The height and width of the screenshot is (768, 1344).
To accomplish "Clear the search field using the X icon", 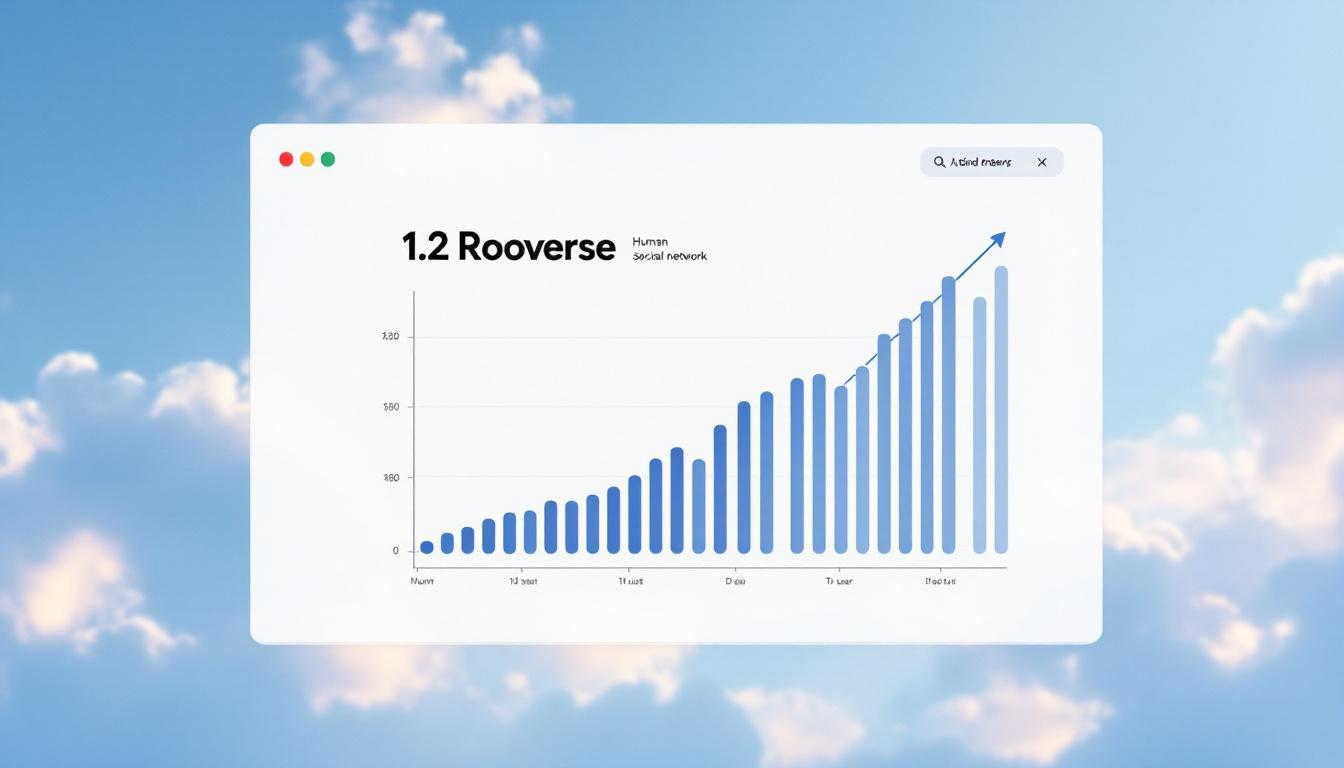I will [x=1041, y=161].
